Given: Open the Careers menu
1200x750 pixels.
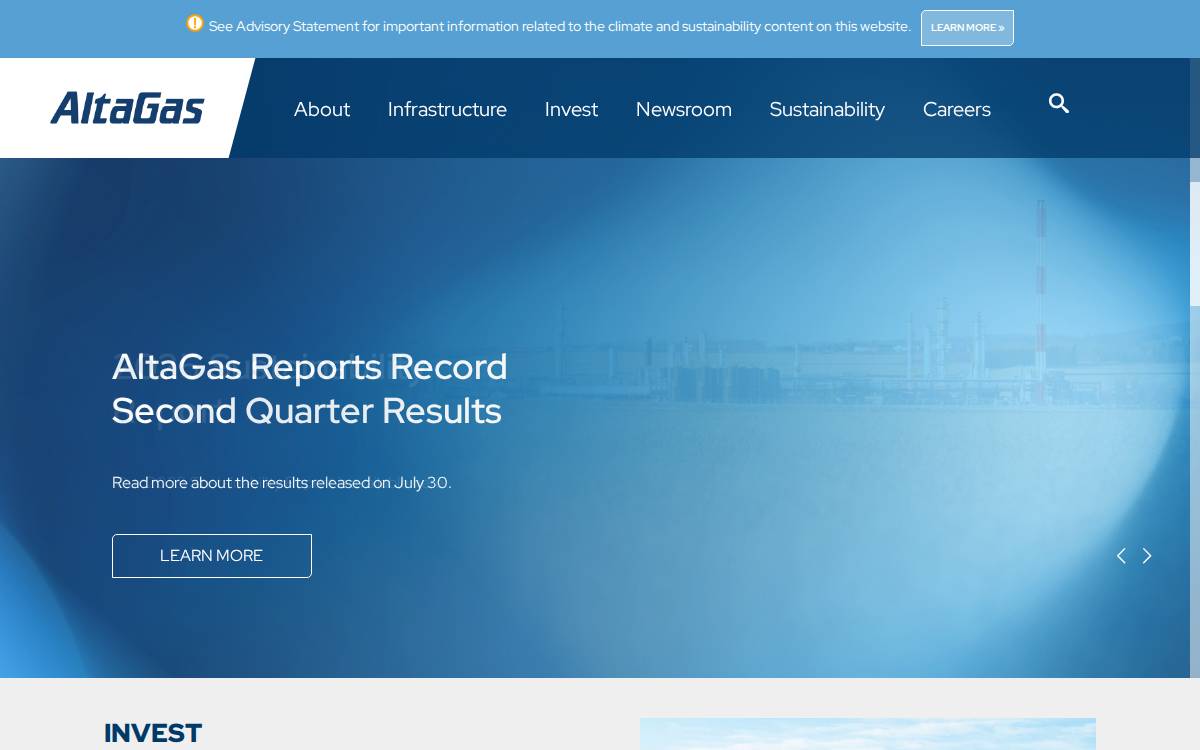Looking at the screenshot, I should pos(957,109).
